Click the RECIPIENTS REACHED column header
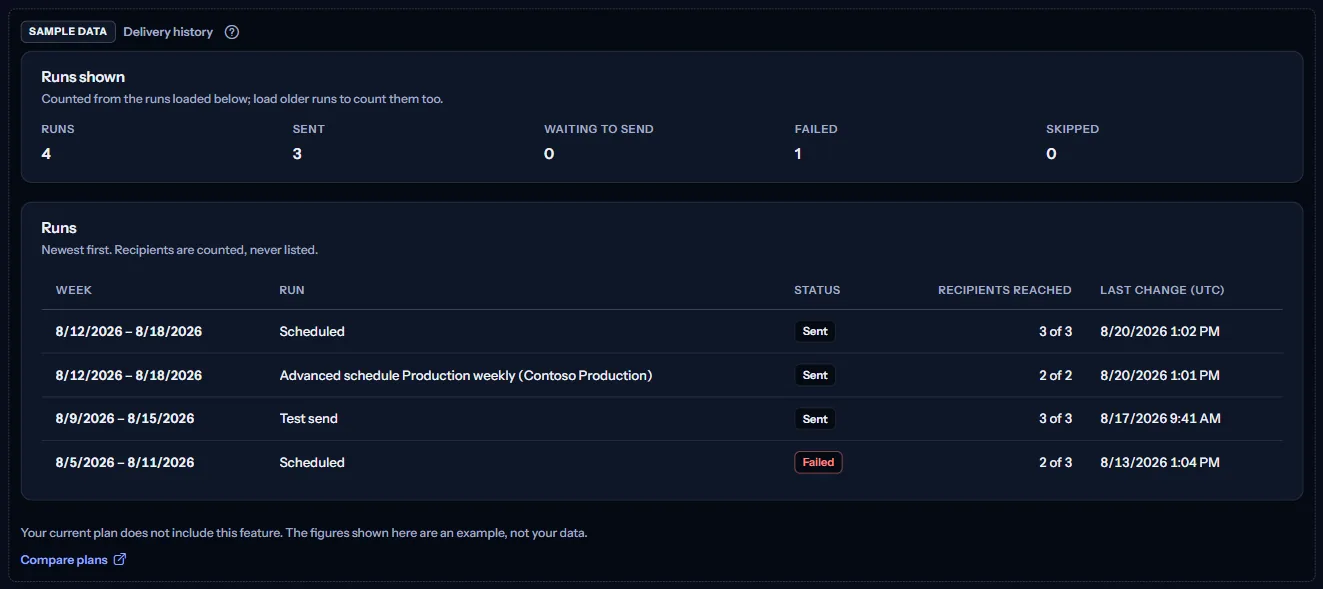This screenshot has width=1323, height=589. coord(1005,290)
